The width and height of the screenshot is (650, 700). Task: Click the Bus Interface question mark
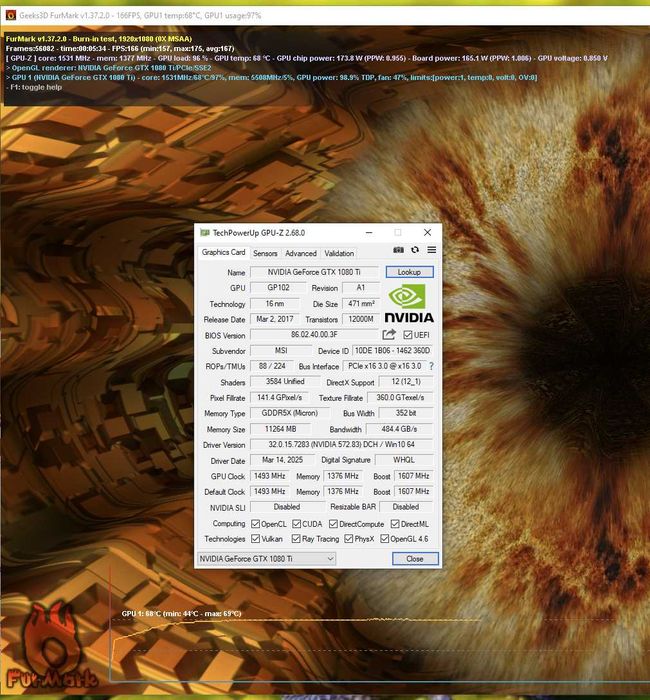coord(431,366)
